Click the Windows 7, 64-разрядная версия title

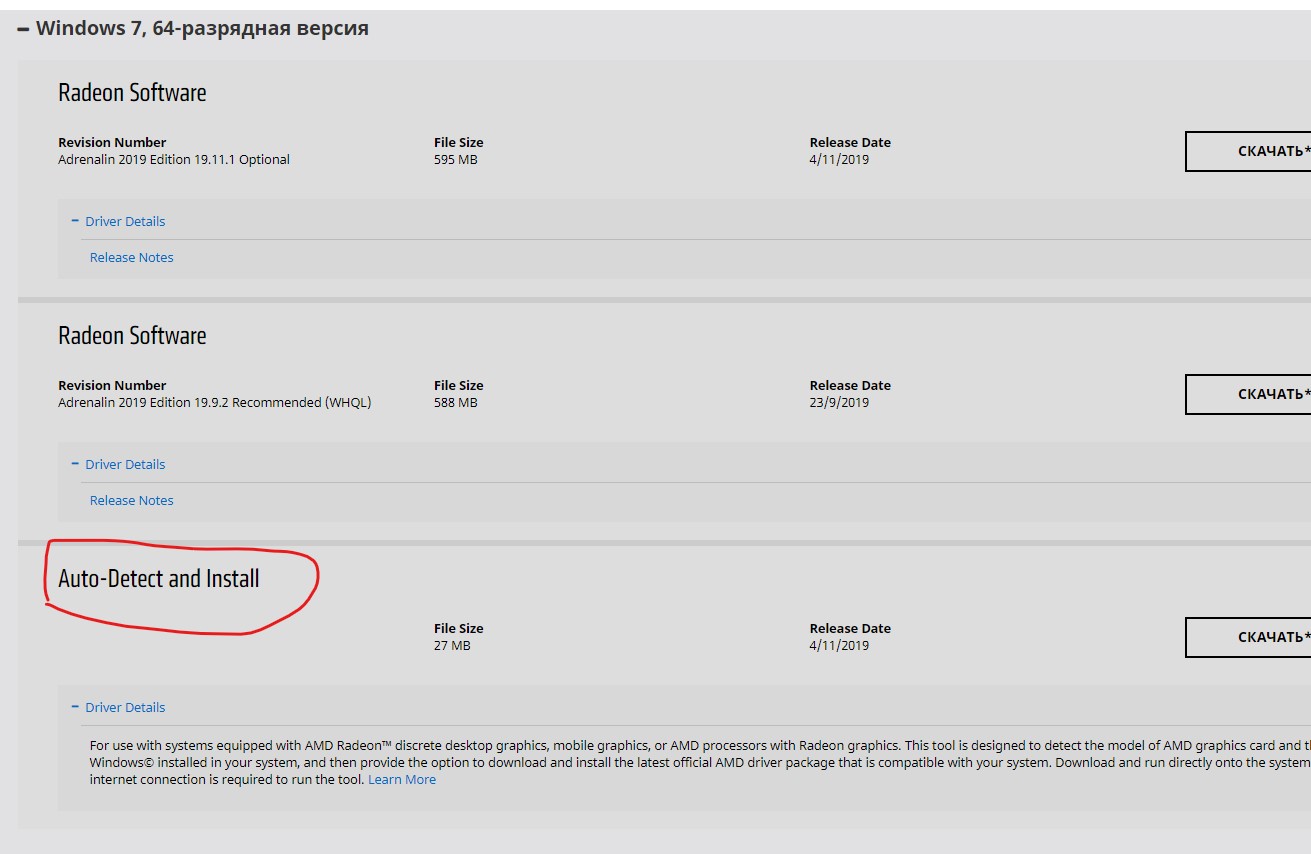(202, 29)
